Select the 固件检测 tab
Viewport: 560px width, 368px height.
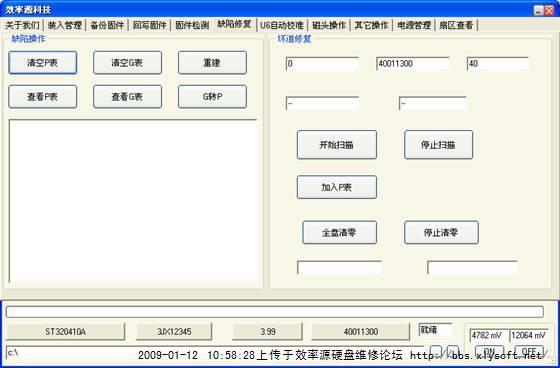[192, 25]
